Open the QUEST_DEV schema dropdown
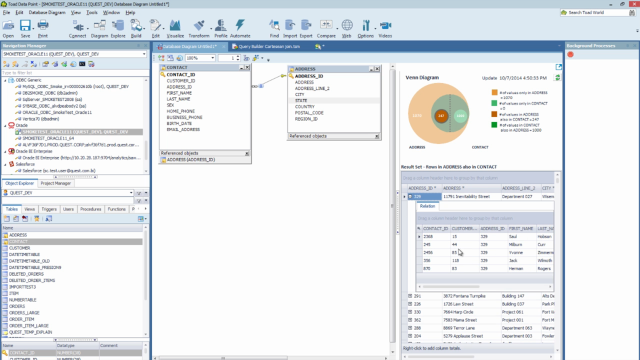Image resolution: width=640 pixels, height=360 pixels. (x=131, y=193)
